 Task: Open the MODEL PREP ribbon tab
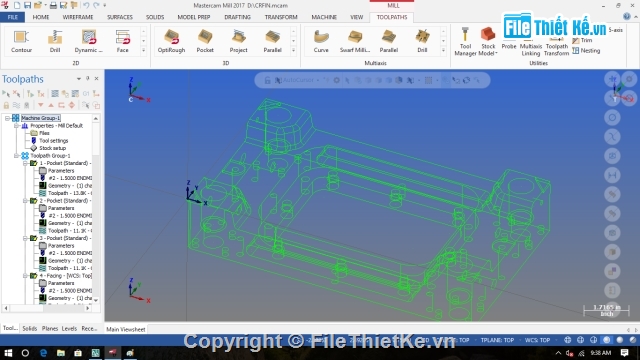pyautogui.click(x=194, y=17)
